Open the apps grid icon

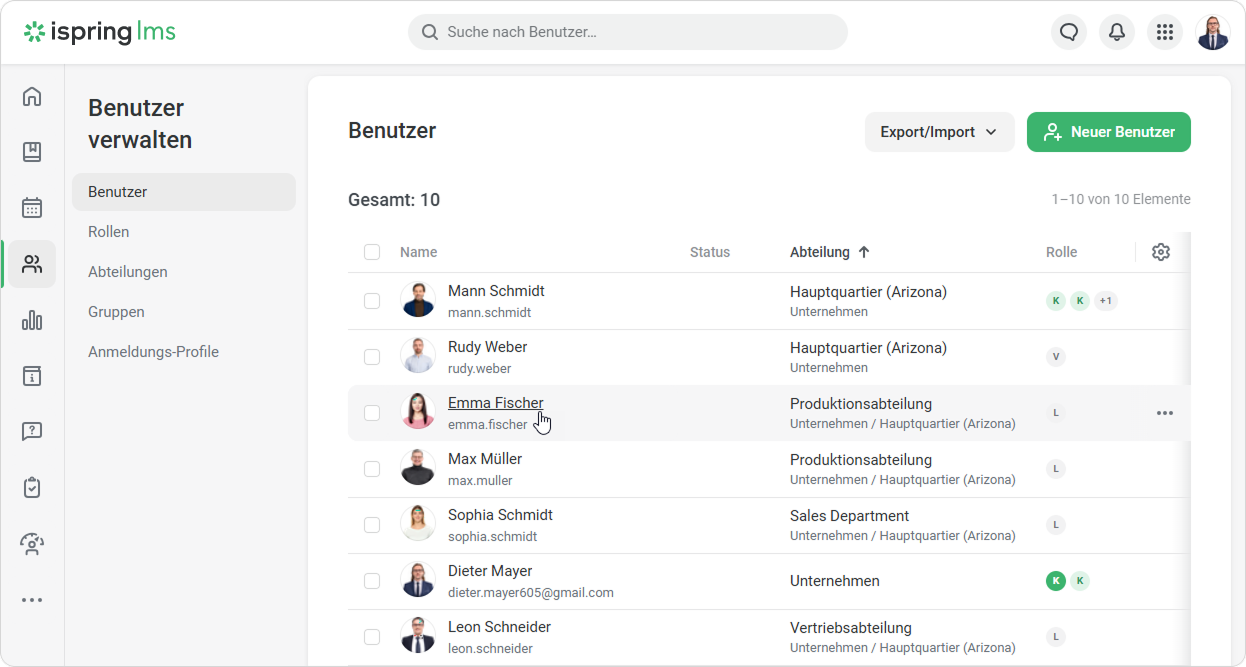pyautogui.click(x=1164, y=32)
